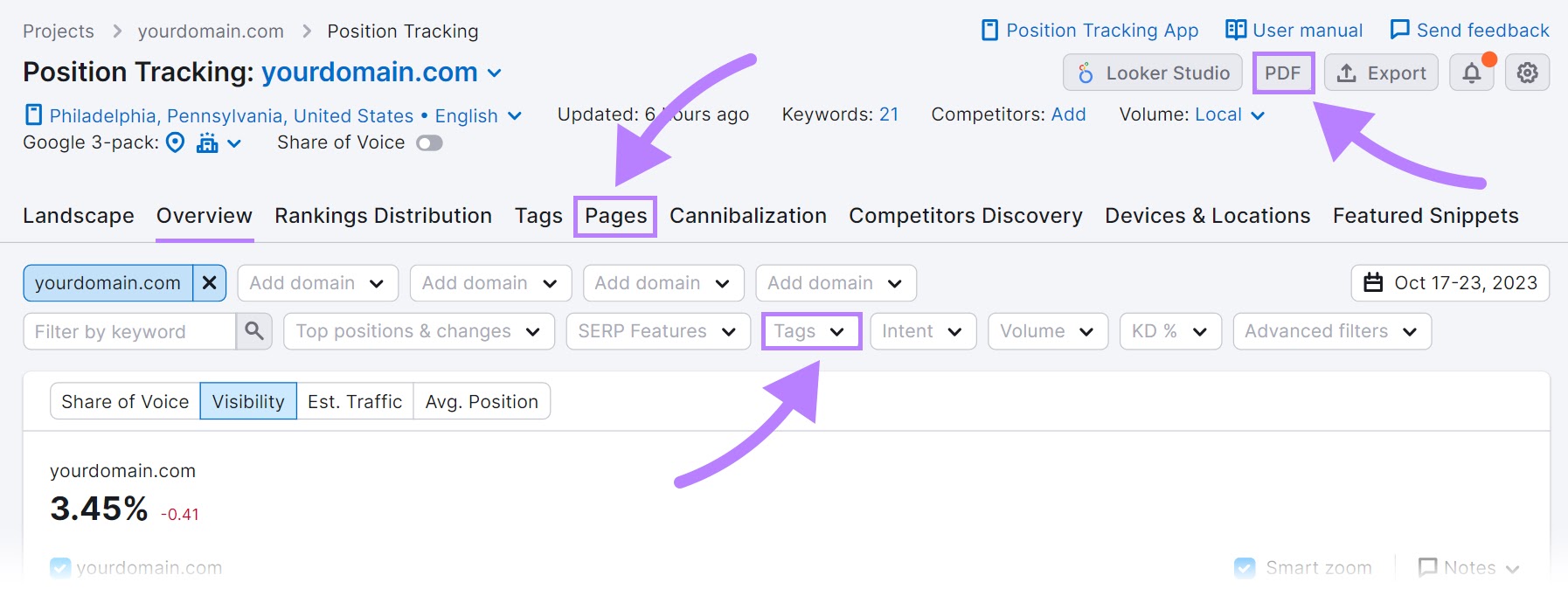Click the Send feedback chat icon
Screen dimensions: 1568x596
(x=1399, y=30)
